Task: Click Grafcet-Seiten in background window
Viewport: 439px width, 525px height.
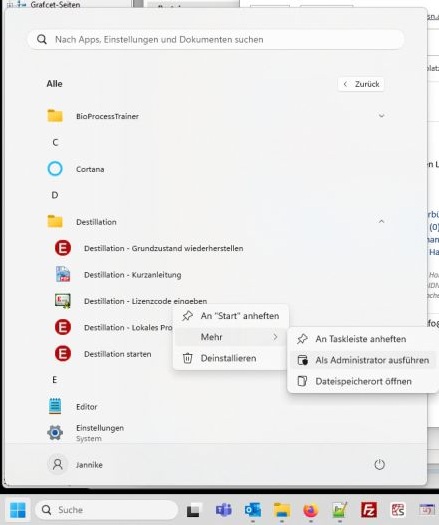Action: pyautogui.click(x=55, y=4)
